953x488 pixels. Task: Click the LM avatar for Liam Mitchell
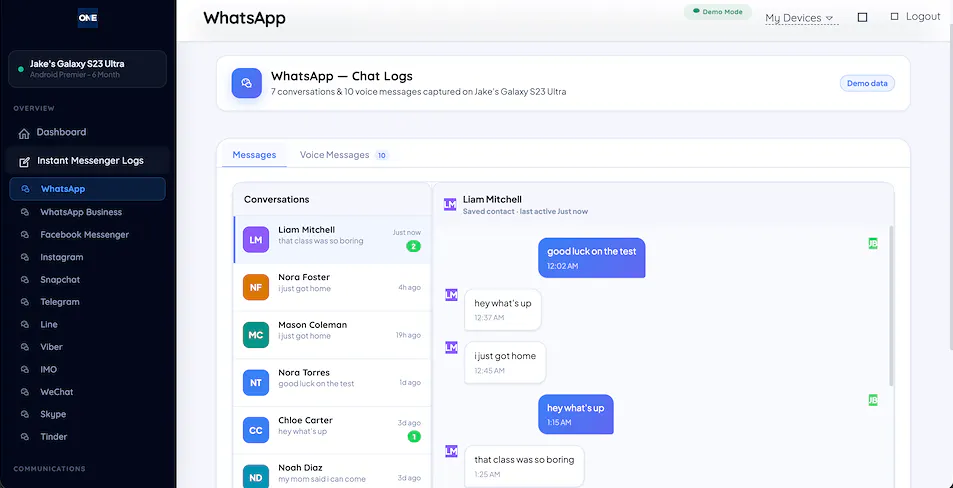point(256,239)
